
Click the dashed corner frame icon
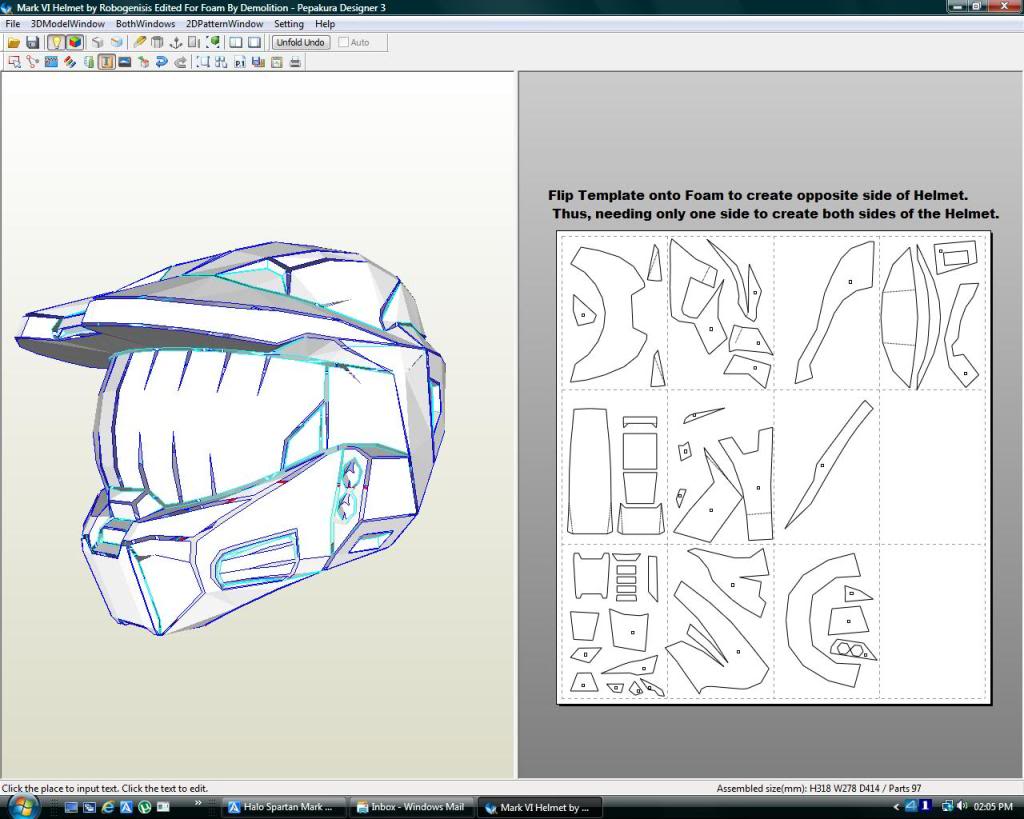203,63
